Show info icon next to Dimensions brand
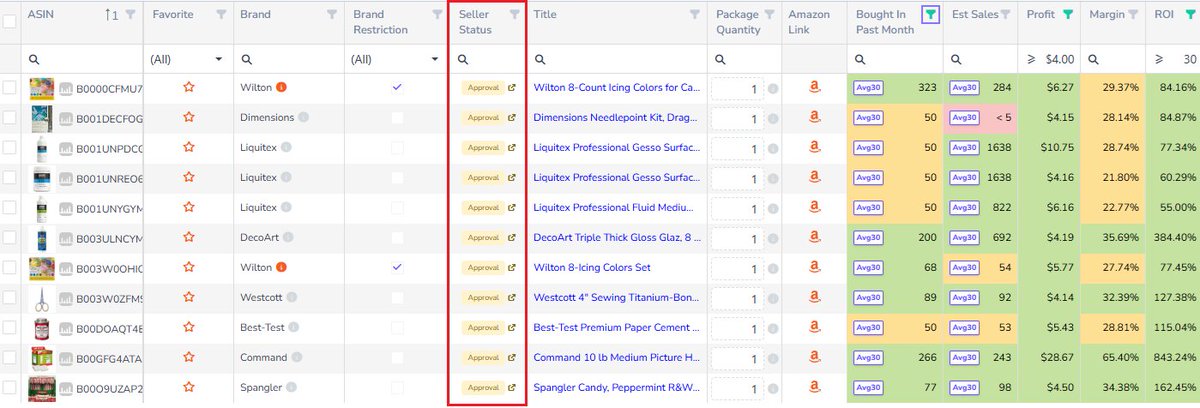This screenshot has height=408, width=1200. [x=303, y=117]
